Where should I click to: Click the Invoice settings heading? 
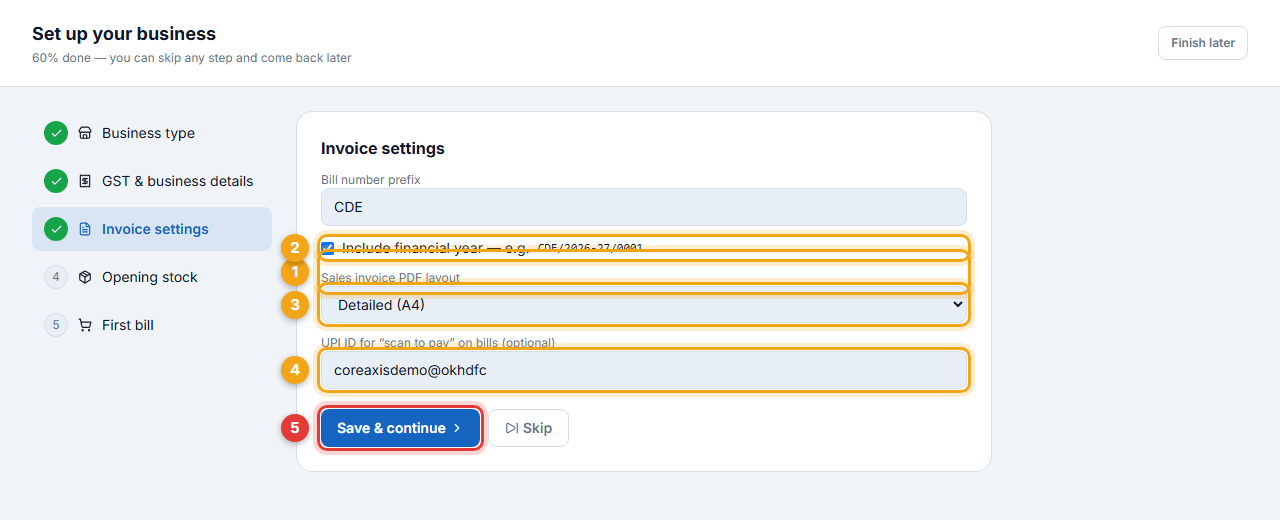pos(383,148)
